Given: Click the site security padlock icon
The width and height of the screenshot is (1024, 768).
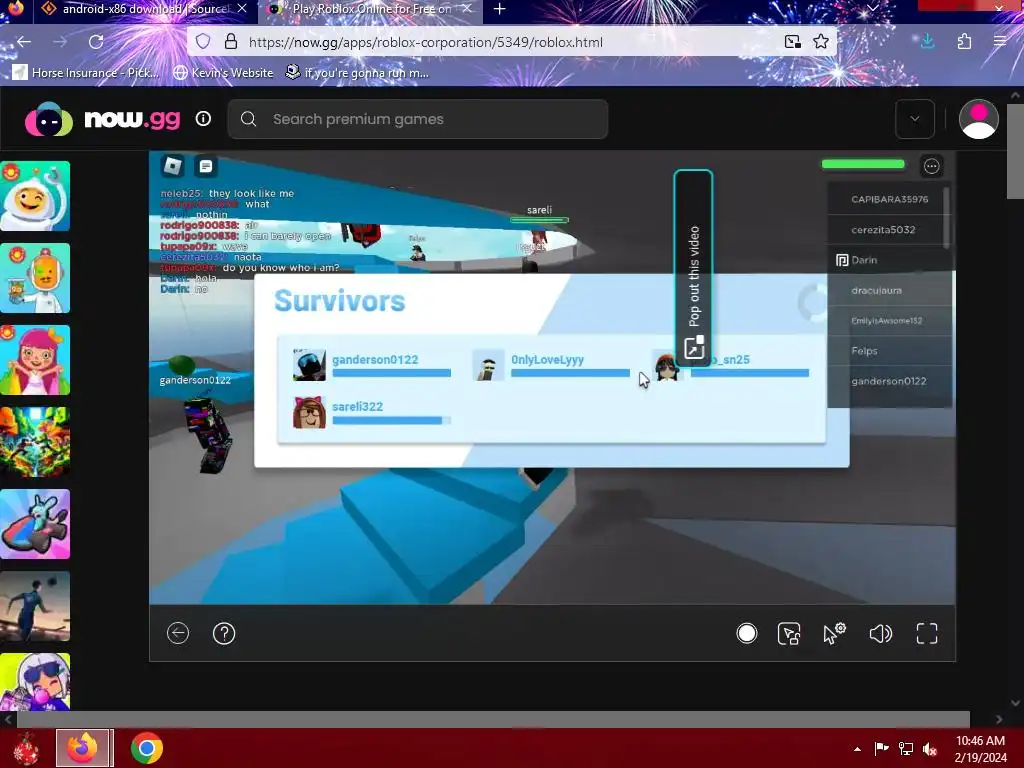Looking at the screenshot, I should pos(231,42).
